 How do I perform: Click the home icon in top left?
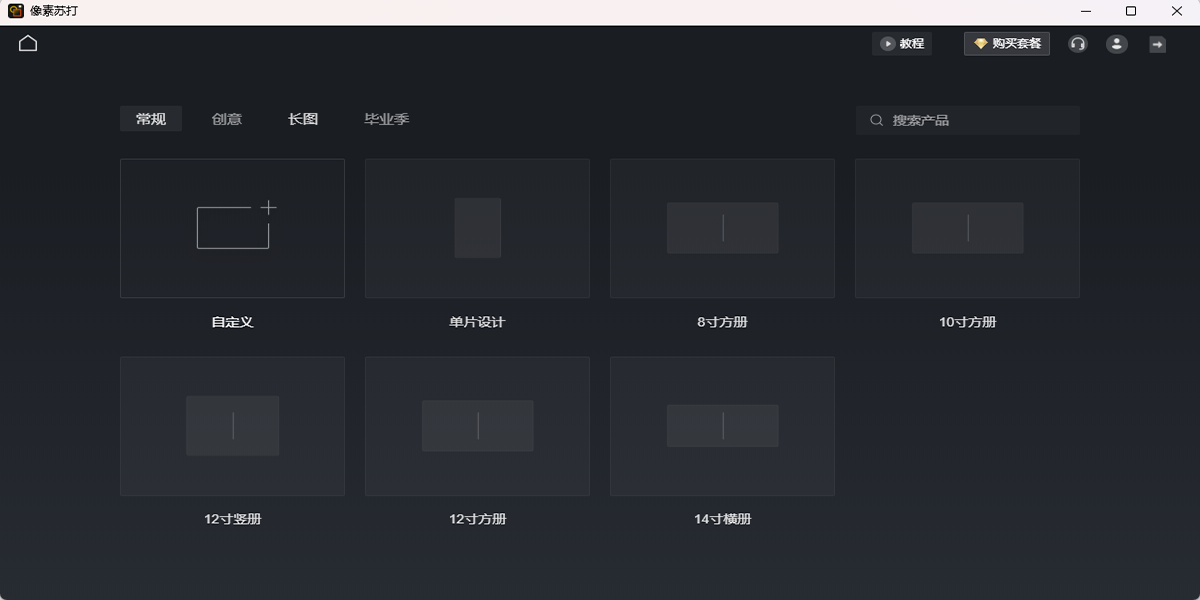tap(27, 43)
